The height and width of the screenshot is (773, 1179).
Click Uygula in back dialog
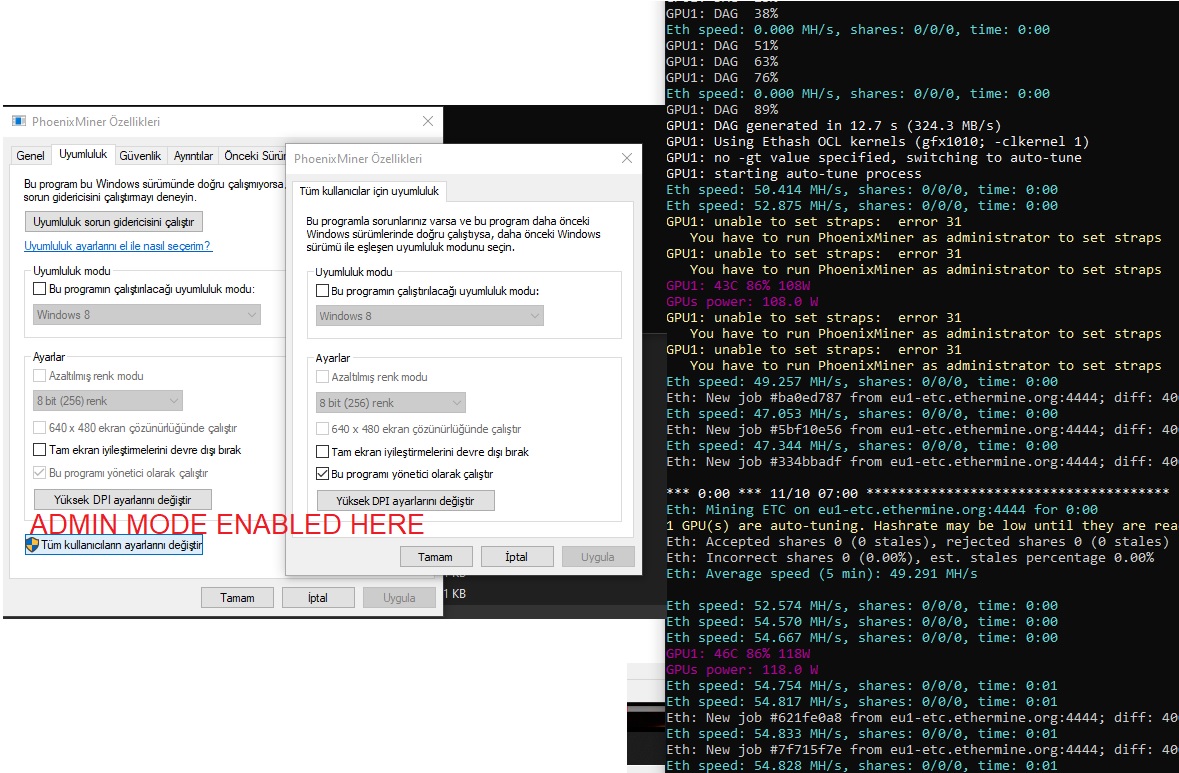click(399, 598)
